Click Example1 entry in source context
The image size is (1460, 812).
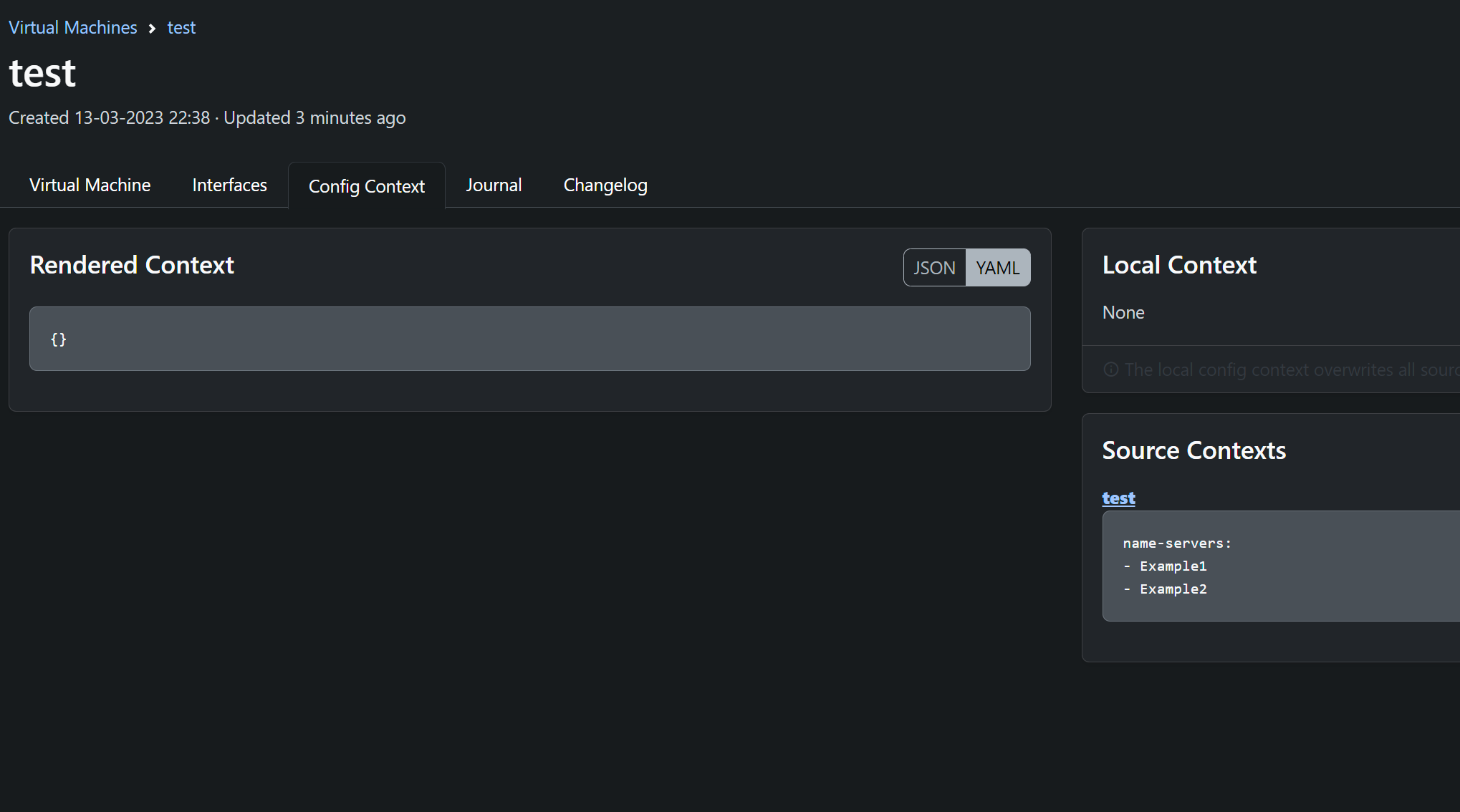[1173, 566]
